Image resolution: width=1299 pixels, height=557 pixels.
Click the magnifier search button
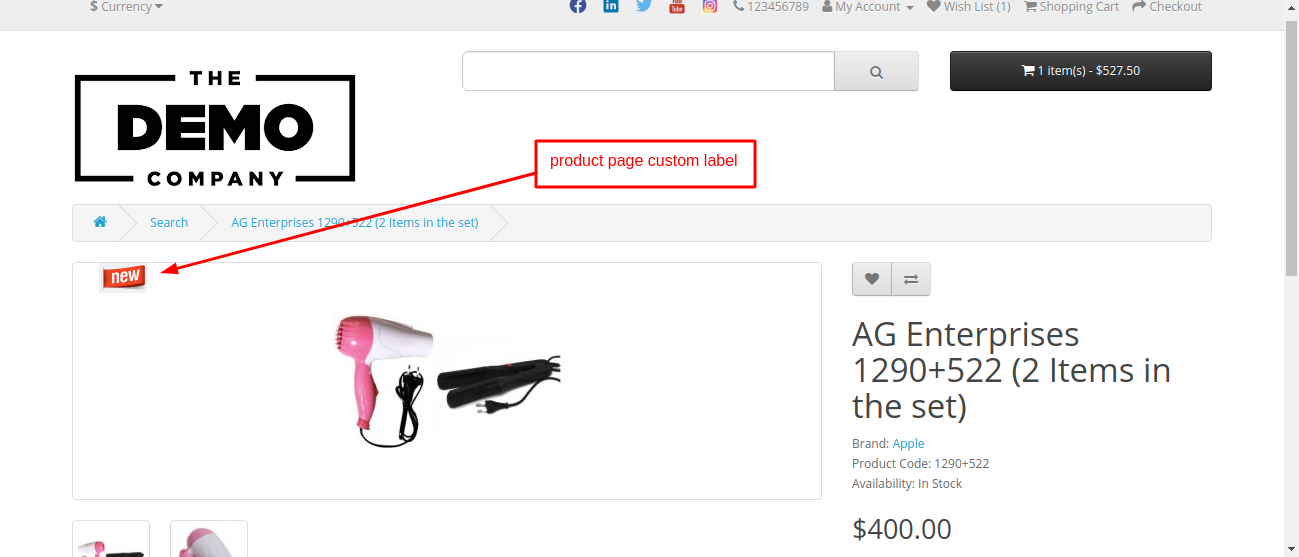(x=876, y=71)
